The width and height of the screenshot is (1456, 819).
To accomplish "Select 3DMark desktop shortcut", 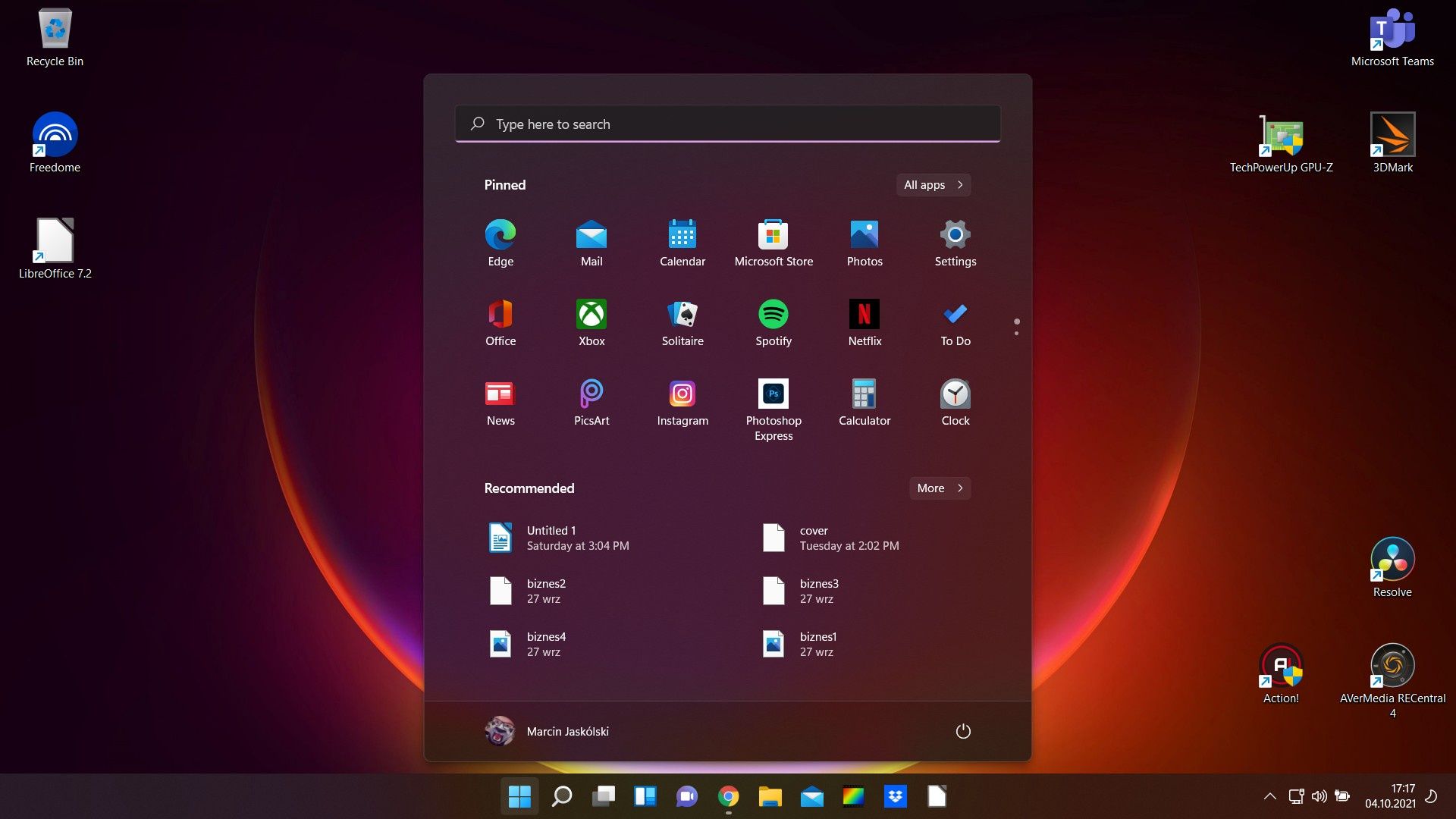I will [1392, 143].
